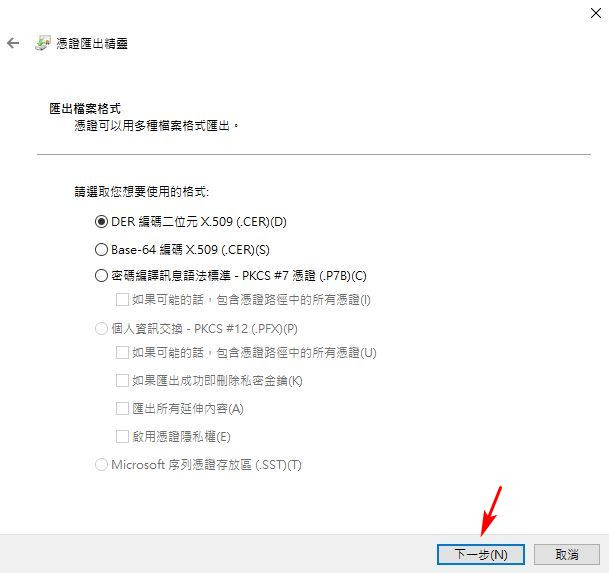
Task: Close the wizard with the X icon
Action: [595, 13]
